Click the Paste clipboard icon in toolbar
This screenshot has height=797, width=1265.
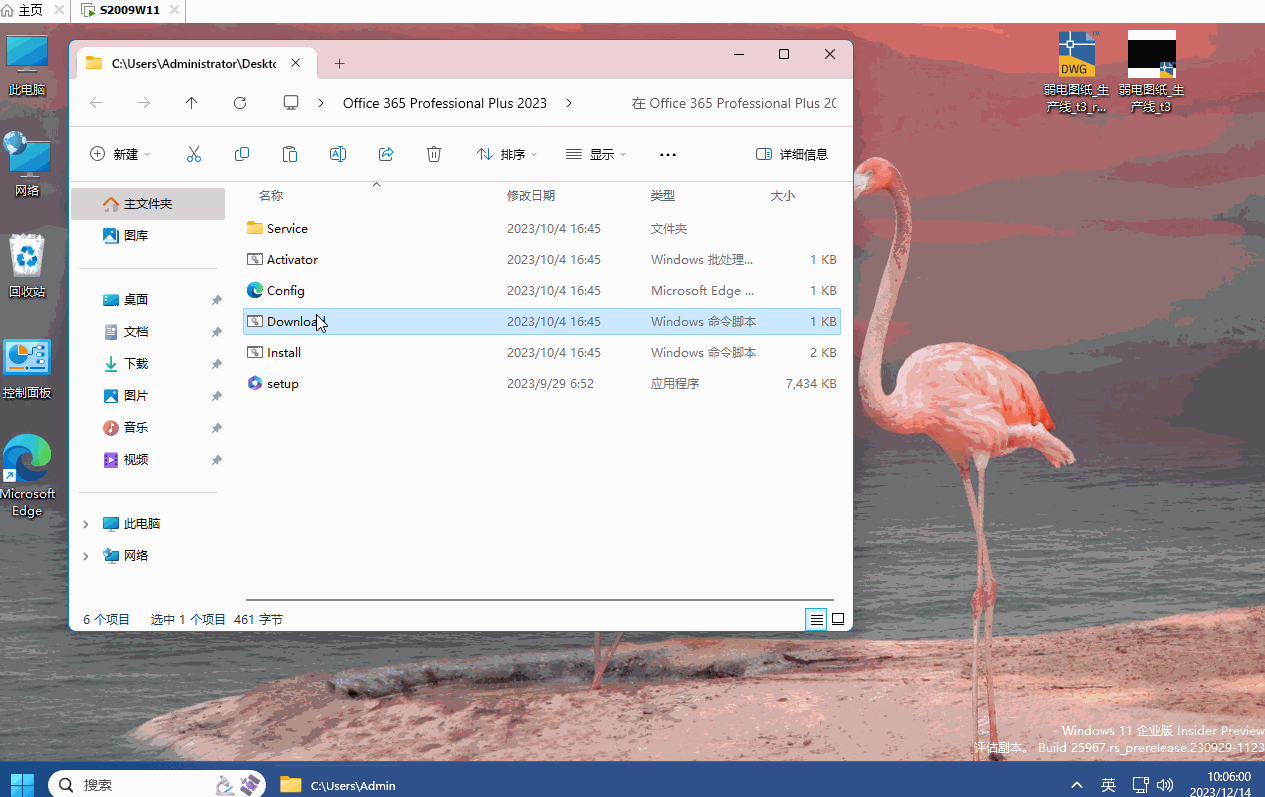(x=290, y=154)
